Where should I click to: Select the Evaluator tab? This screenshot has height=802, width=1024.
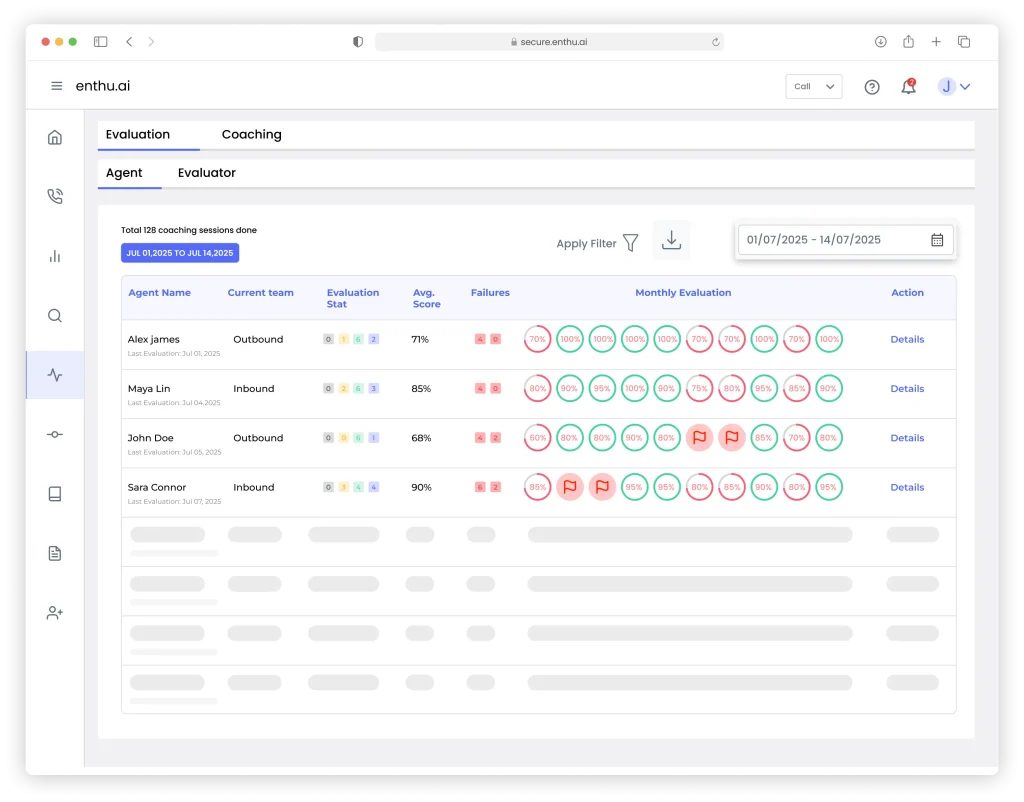(206, 172)
